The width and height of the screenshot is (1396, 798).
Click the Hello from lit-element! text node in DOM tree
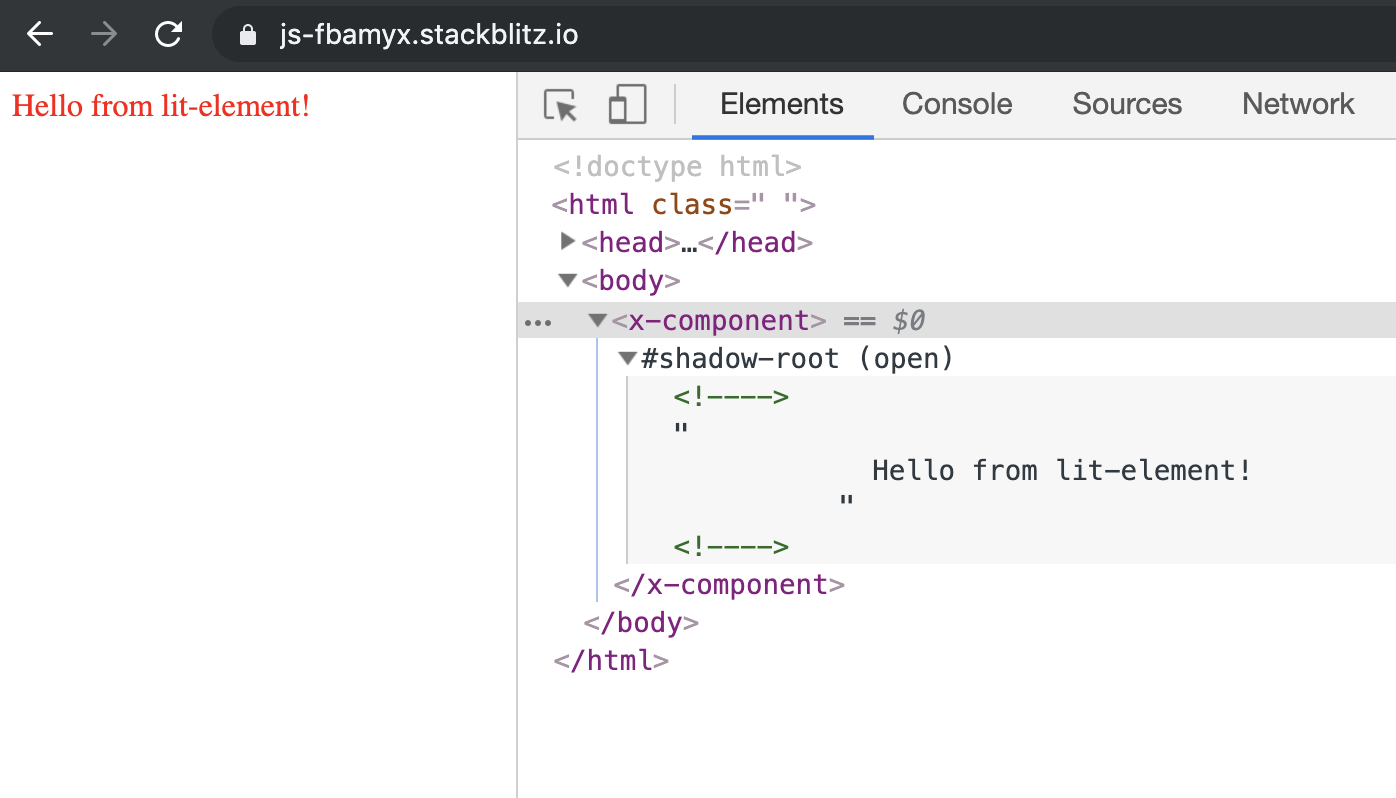(1062, 470)
